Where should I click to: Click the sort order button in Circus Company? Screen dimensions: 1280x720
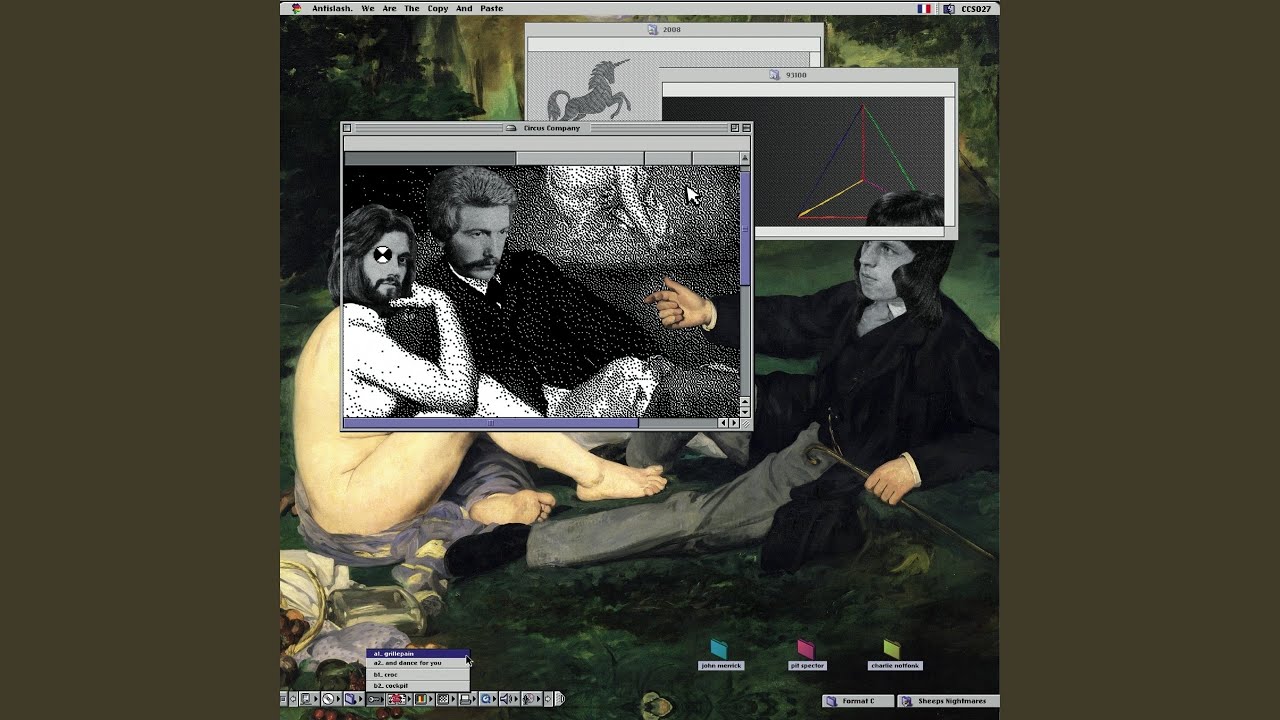tap(744, 158)
